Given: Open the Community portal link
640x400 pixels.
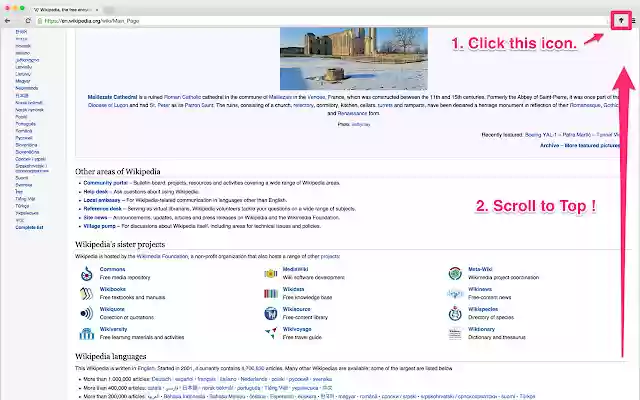Looking at the screenshot, I should [x=105, y=183].
